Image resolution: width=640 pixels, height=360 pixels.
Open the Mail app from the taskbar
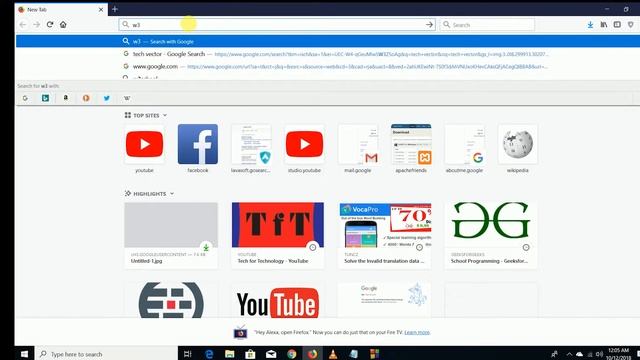271,354
